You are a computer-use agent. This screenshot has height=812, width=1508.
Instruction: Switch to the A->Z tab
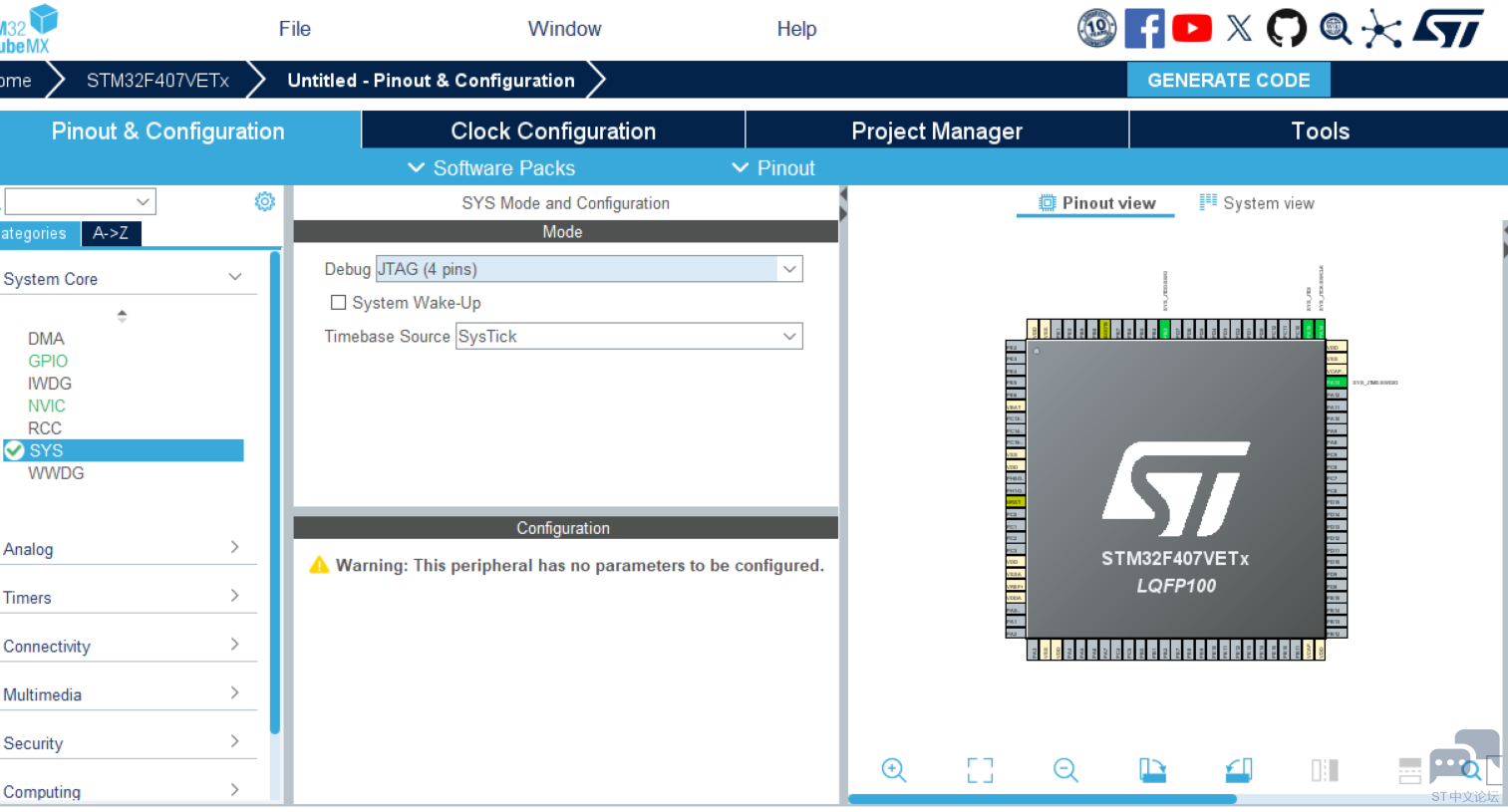[x=111, y=233]
